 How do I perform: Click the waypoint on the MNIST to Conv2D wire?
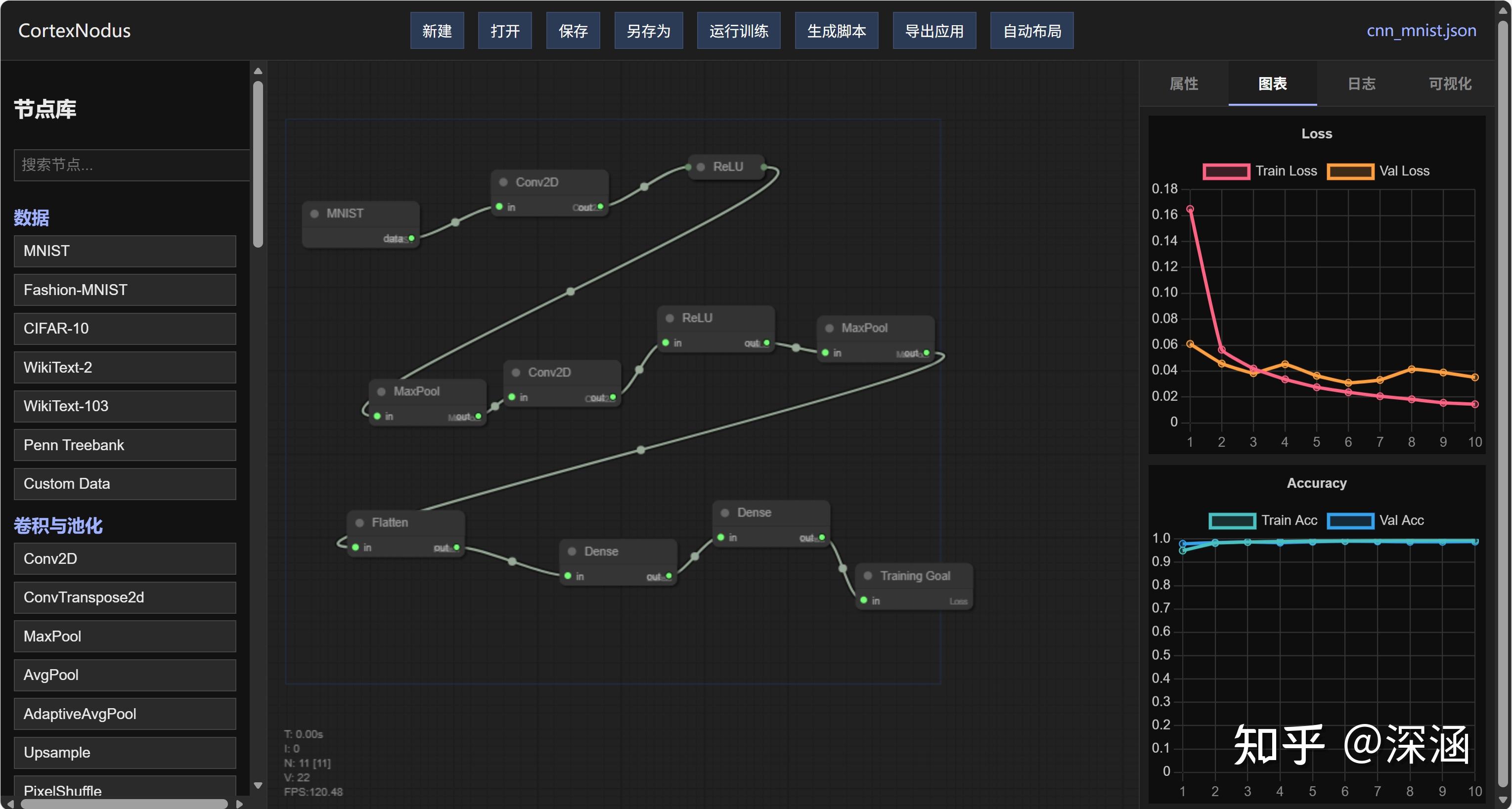coord(455,222)
